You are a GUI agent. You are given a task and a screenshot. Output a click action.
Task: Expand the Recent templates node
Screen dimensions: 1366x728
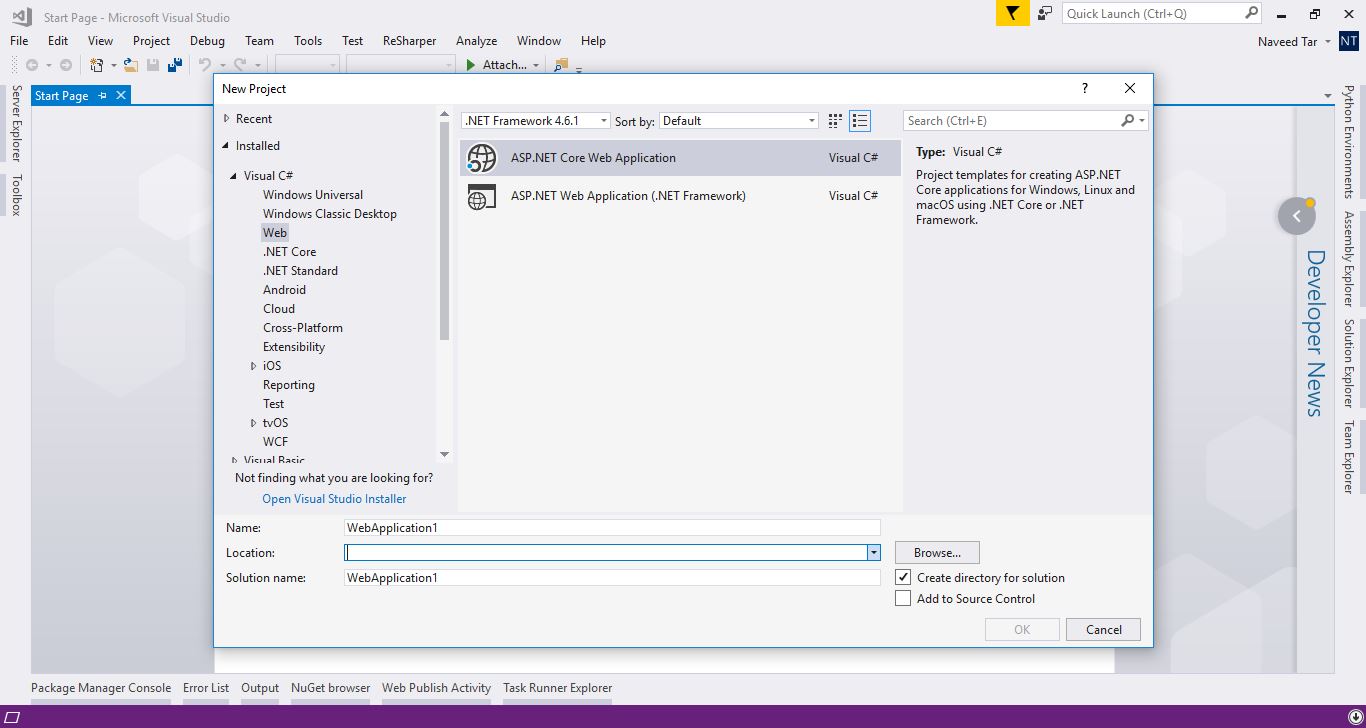point(227,118)
